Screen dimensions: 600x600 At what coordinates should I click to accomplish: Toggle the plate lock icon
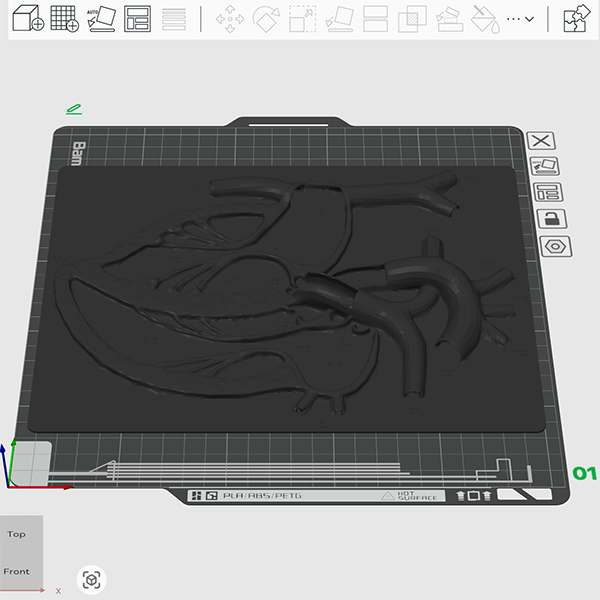pos(549,219)
